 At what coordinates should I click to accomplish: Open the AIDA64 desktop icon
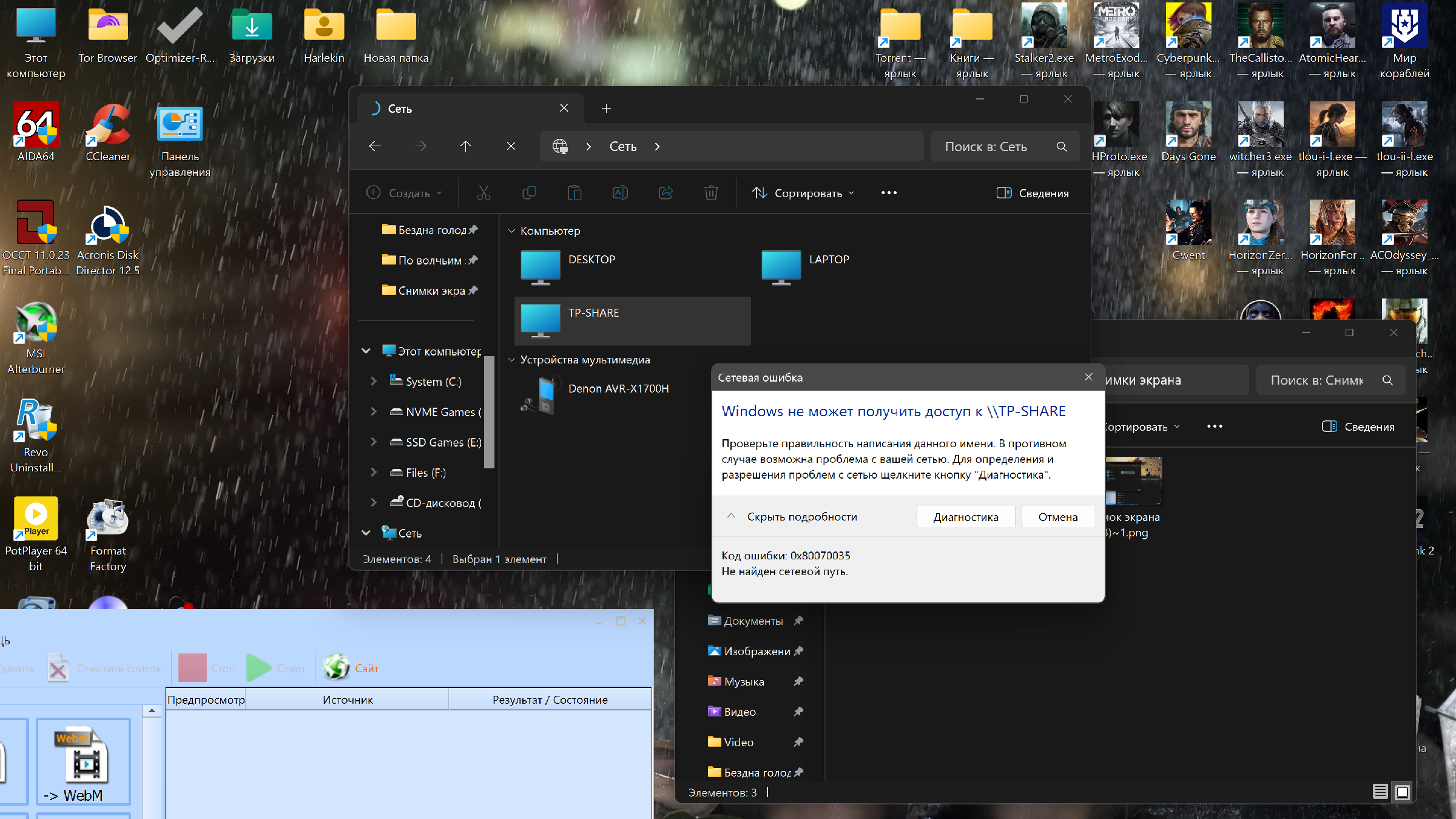click(36, 133)
